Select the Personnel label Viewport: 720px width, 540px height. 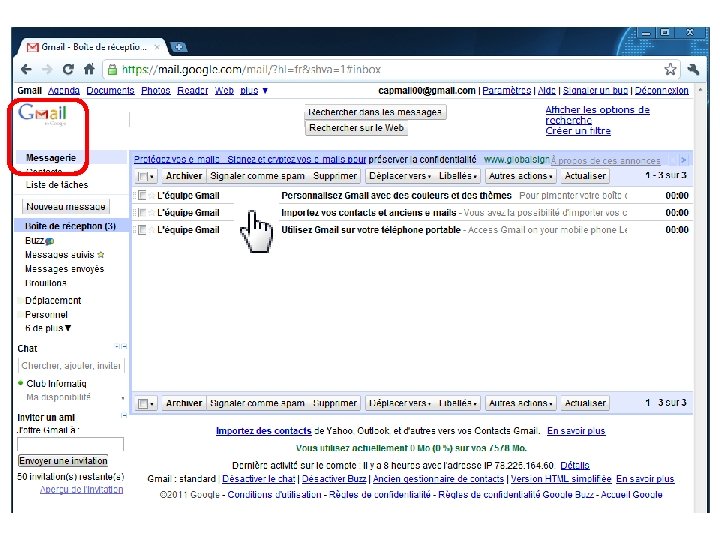coord(46,315)
